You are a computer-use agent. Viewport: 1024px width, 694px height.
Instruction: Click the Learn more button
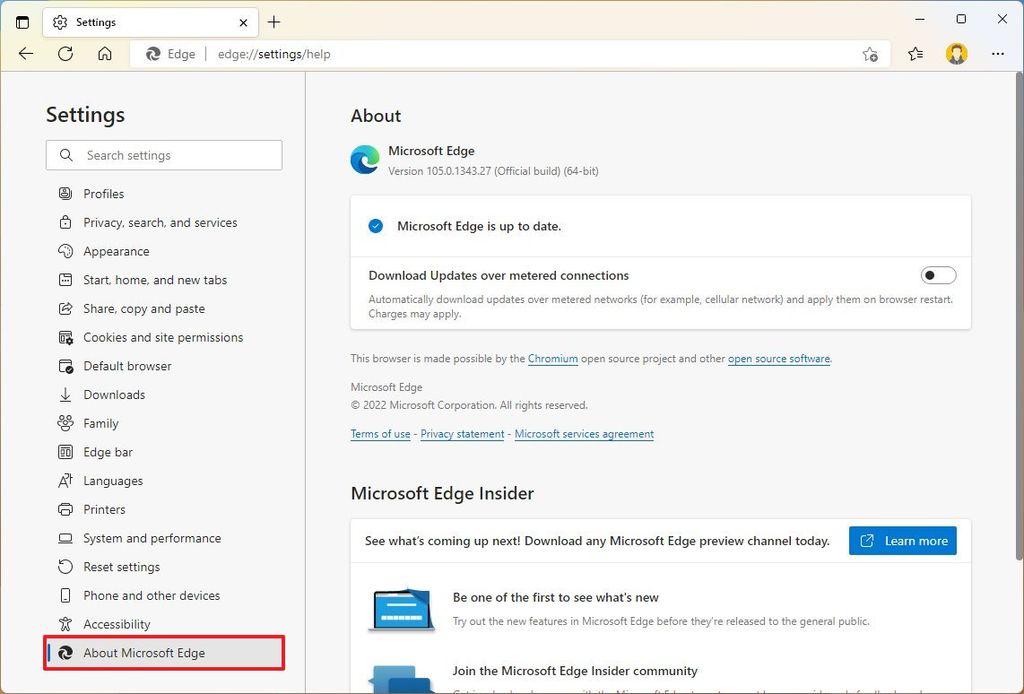pyautogui.click(x=903, y=540)
